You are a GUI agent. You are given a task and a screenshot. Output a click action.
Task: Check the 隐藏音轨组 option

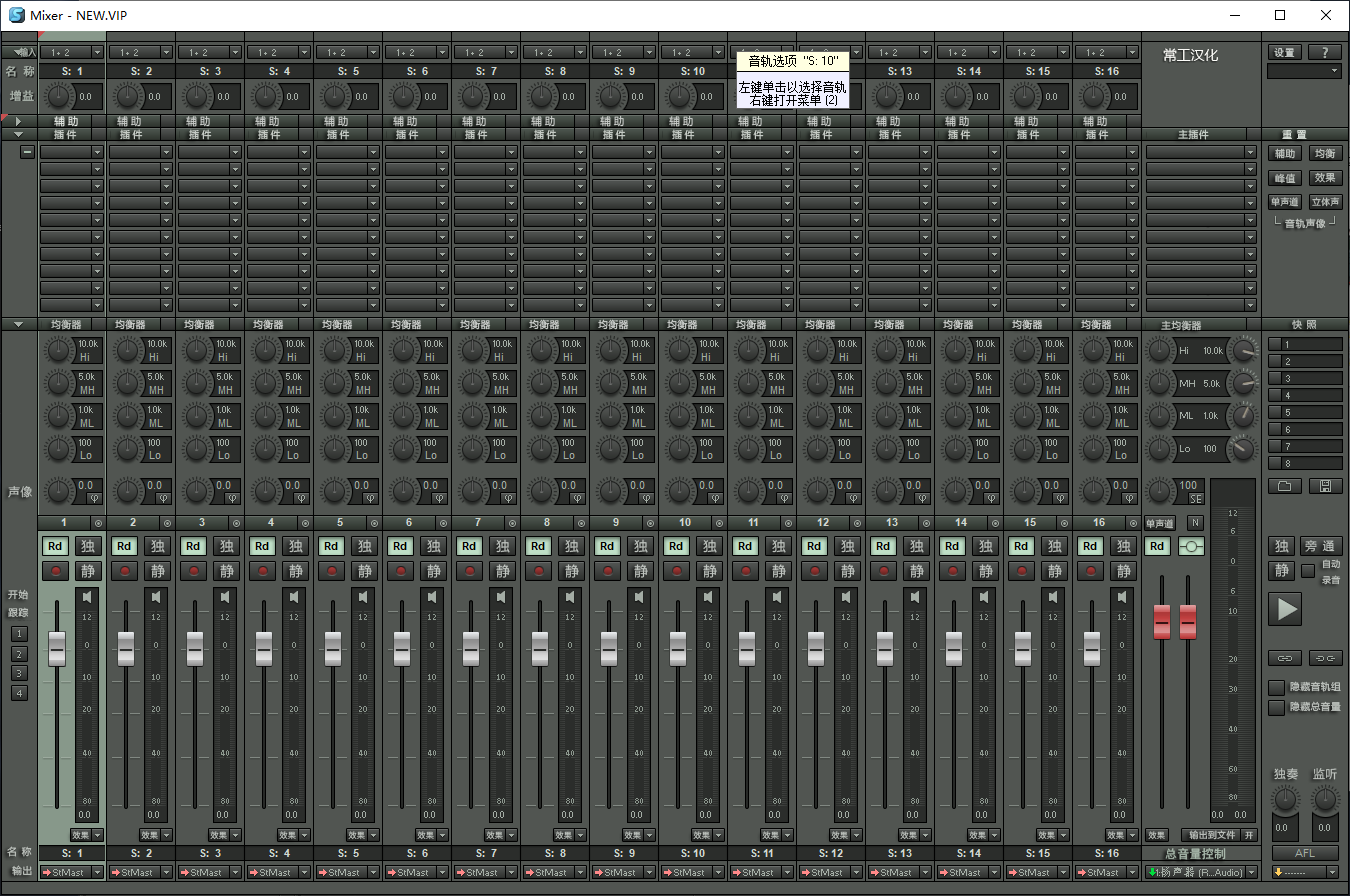(1276, 687)
